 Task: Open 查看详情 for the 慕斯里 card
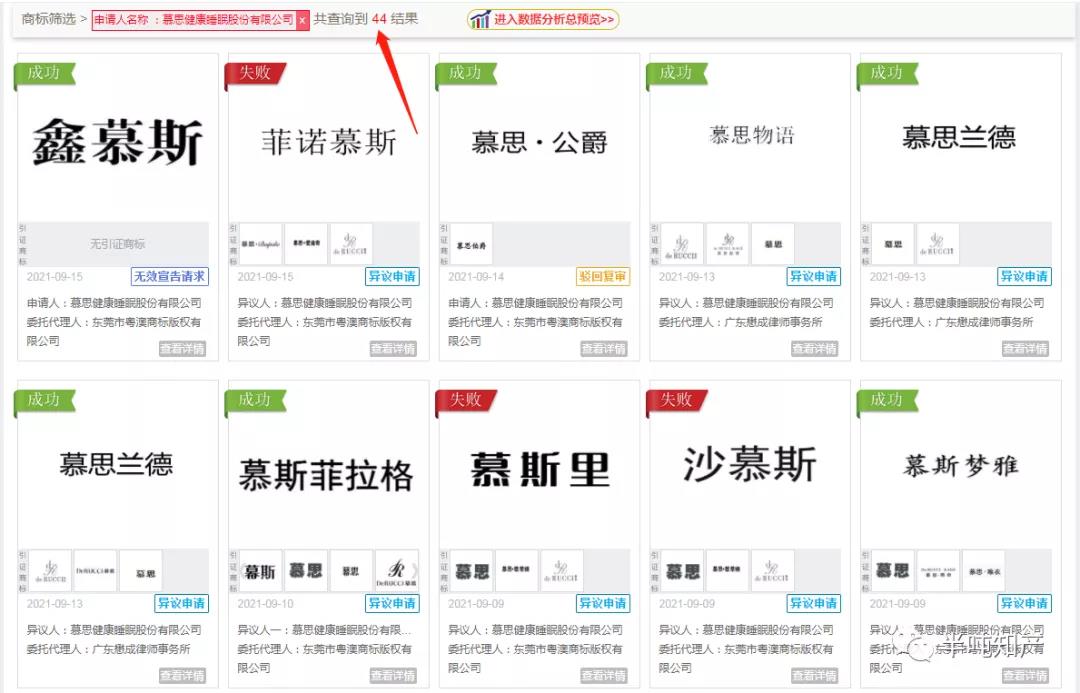point(604,676)
